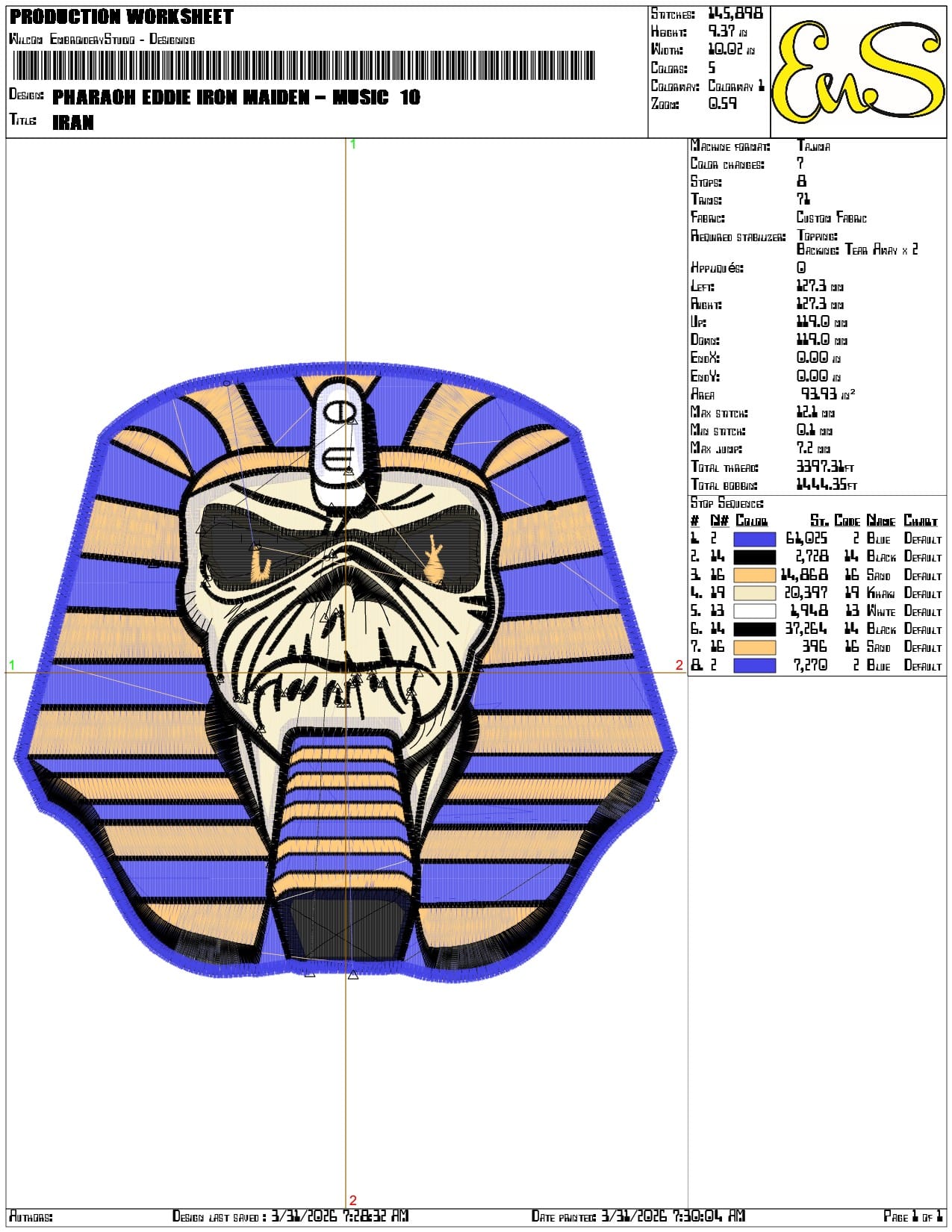Click the sand swatch in stop 7
This screenshot has width=952, height=1232.
tap(754, 647)
